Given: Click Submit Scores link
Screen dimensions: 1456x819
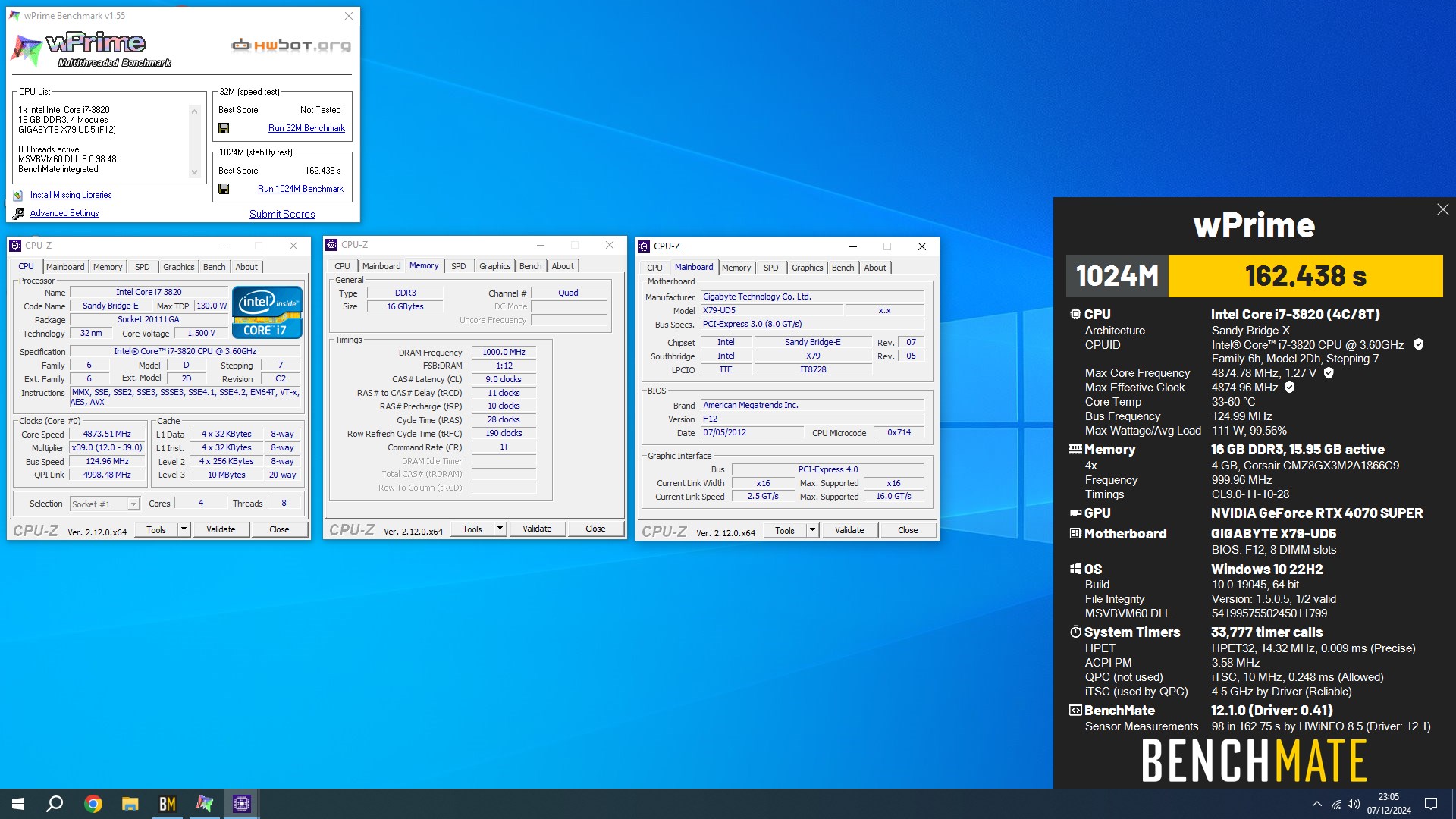Looking at the screenshot, I should (282, 215).
